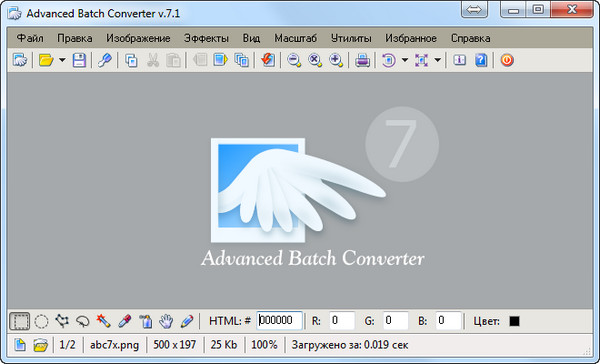Viewport: 600px width, 364px height.
Task: Open the Избранное menu
Action: [411, 38]
